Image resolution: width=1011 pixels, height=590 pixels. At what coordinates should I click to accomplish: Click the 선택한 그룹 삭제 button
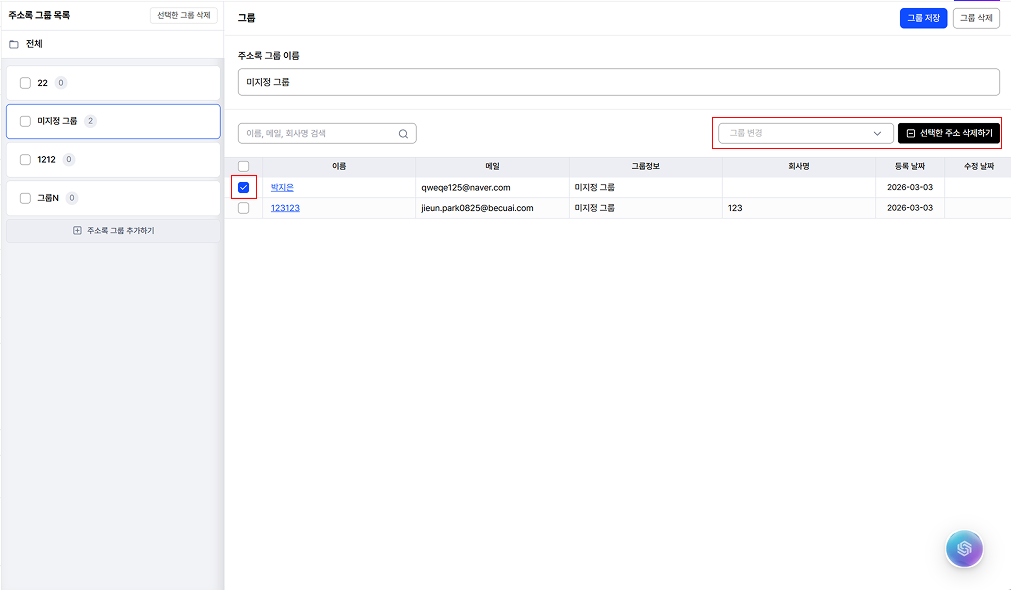tap(184, 15)
